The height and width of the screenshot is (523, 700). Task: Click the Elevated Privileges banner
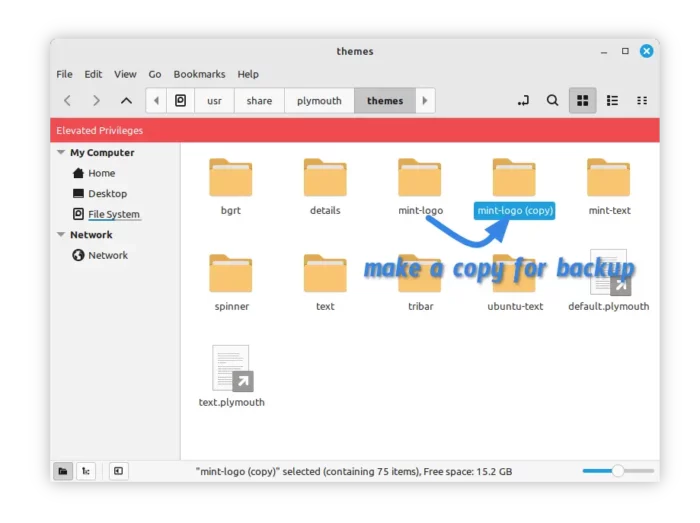coord(354,130)
